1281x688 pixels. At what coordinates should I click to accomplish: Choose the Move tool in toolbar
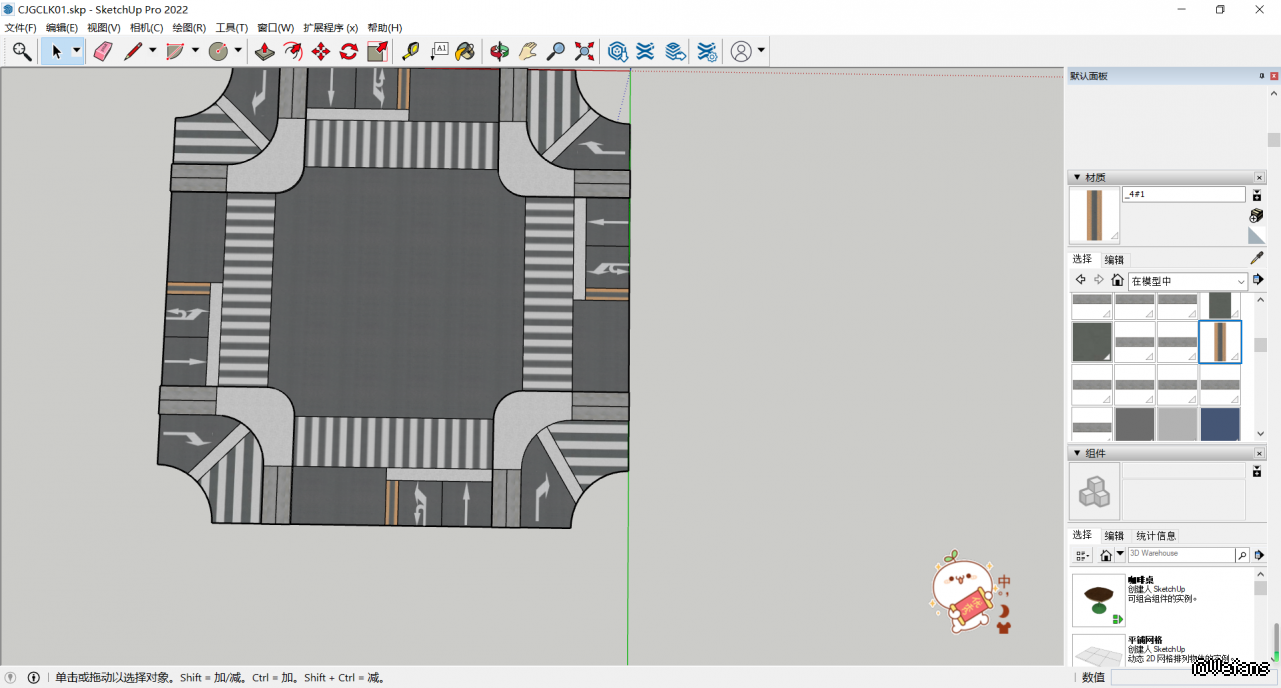click(x=321, y=52)
